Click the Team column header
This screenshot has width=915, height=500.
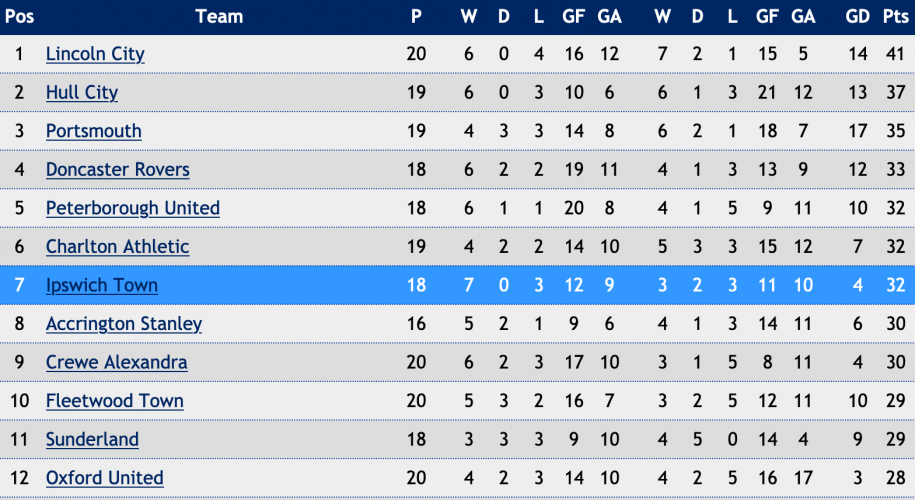coord(219,16)
